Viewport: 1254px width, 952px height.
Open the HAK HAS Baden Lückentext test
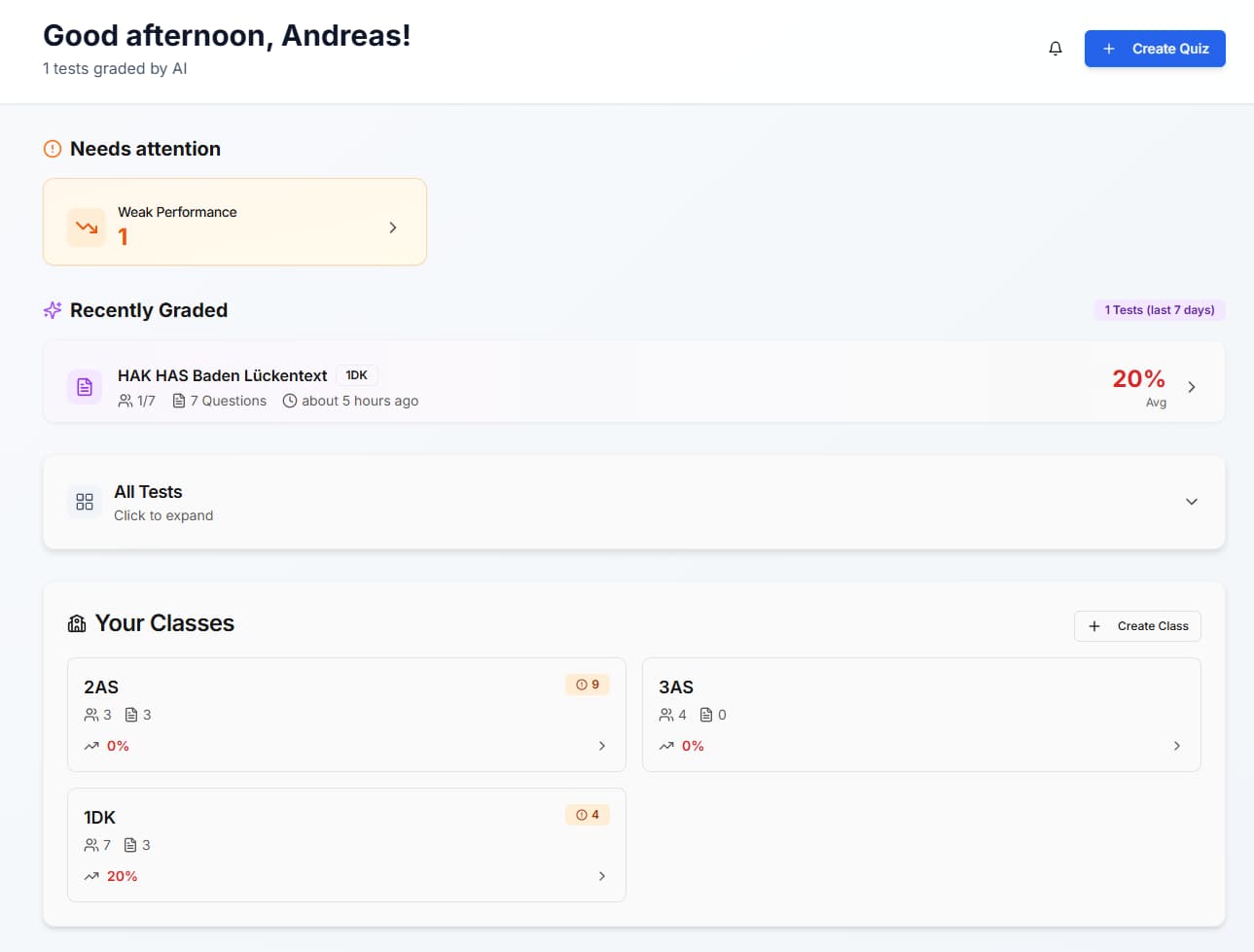(222, 375)
